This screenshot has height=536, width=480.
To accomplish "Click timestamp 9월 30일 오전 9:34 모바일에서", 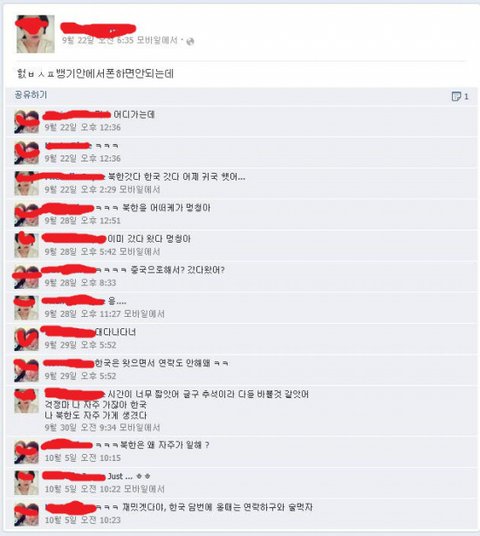I will (x=102, y=427).
